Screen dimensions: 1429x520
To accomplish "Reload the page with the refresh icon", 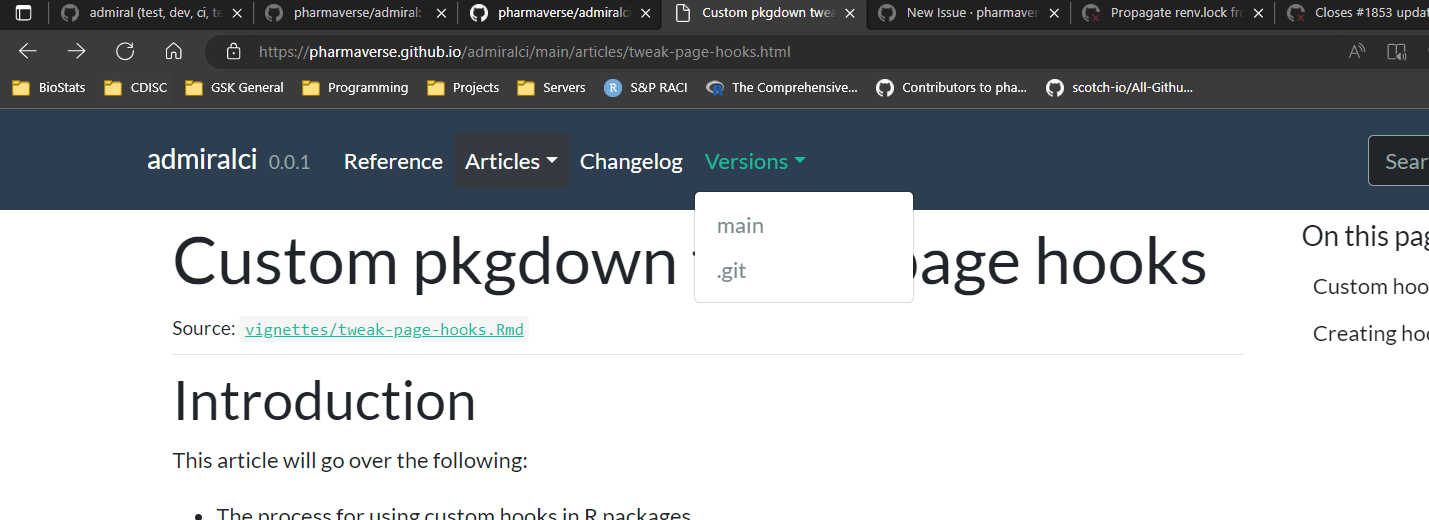I will click(x=125, y=51).
